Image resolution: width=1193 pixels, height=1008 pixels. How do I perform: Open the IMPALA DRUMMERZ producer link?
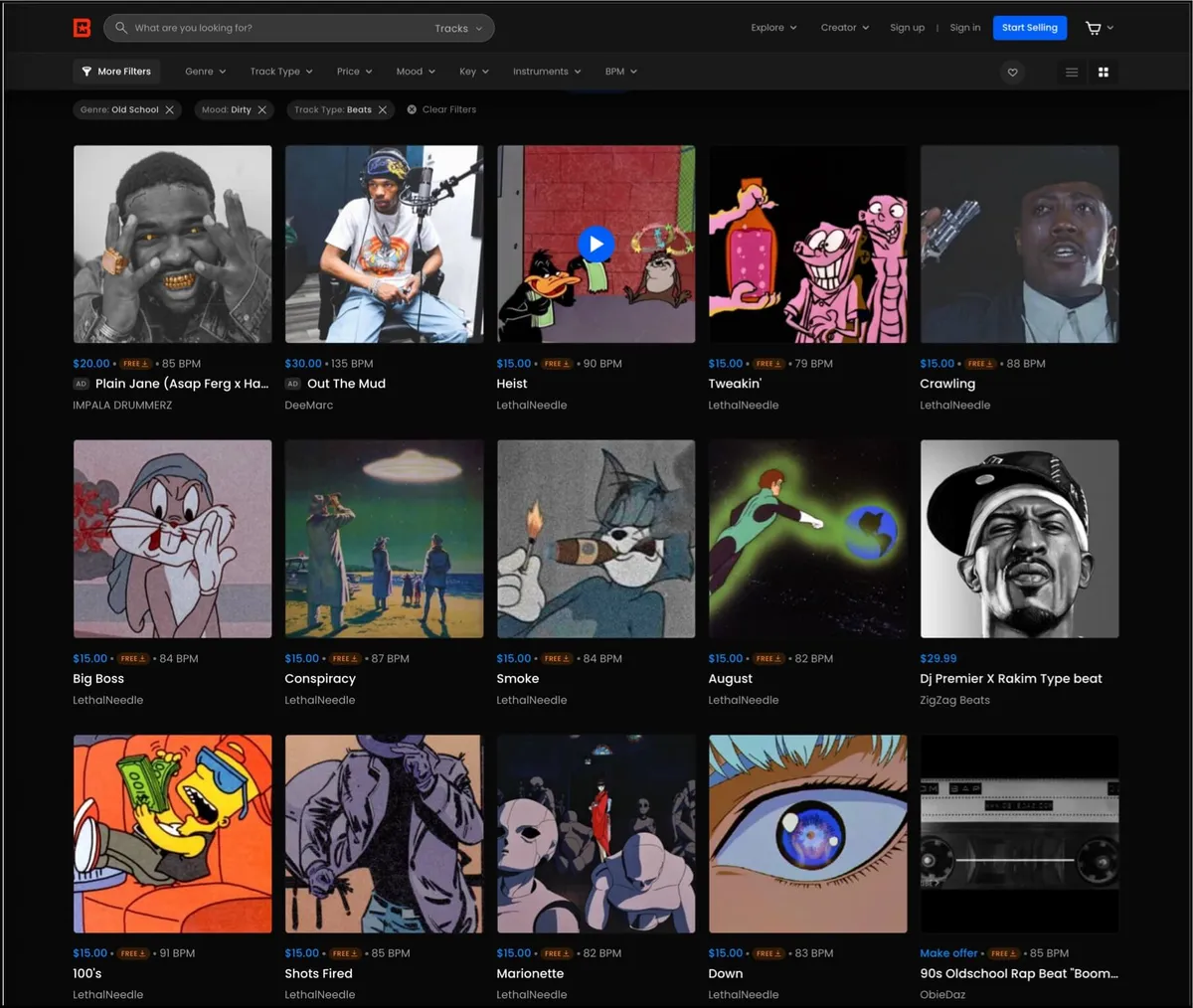(122, 406)
